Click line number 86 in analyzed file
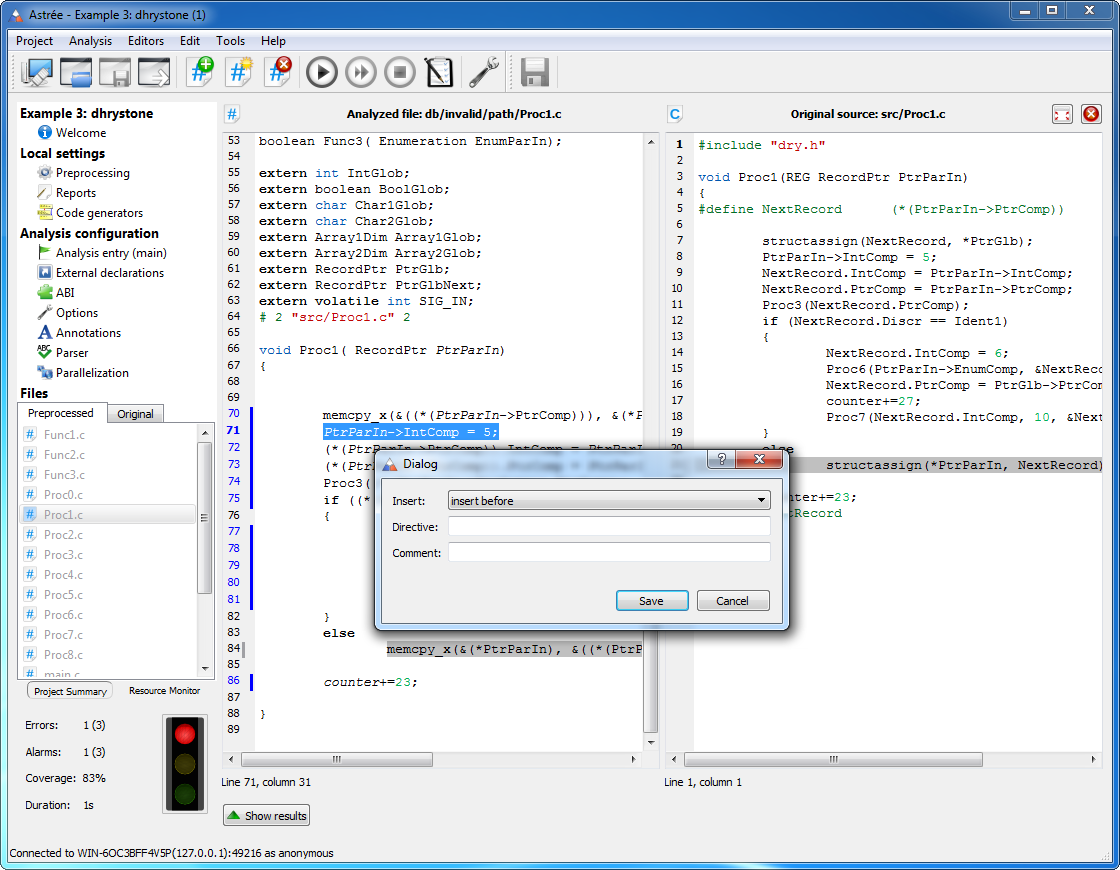This screenshot has width=1120, height=870. 234,680
